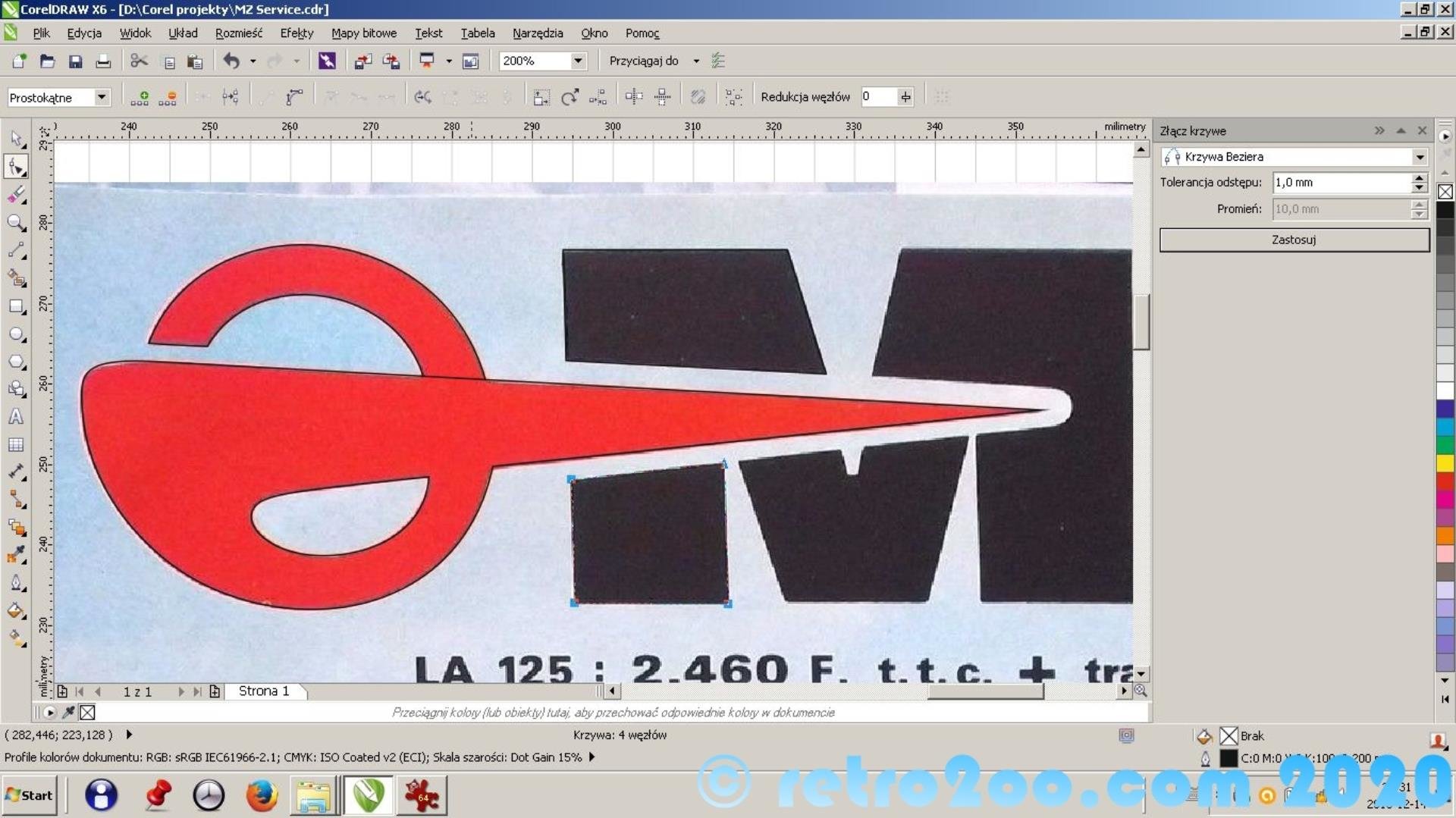Click the Undo arrow icon
This screenshot has width=1456, height=818.
pos(231,61)
